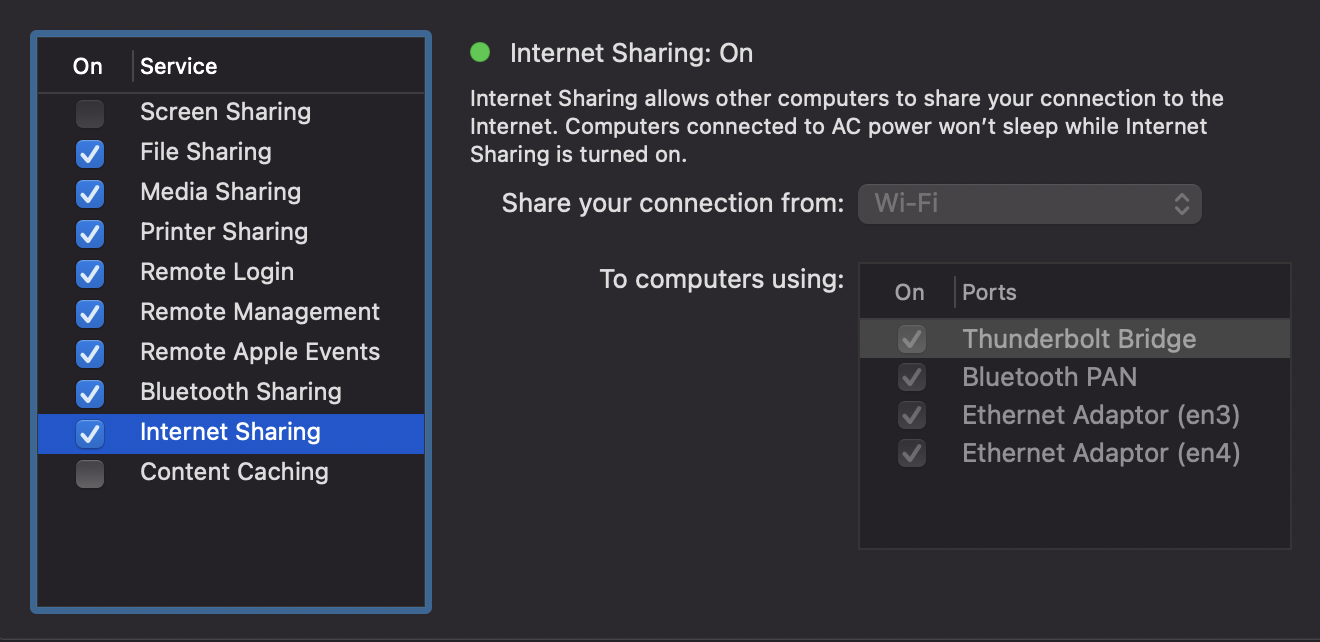Viewport: 1320px width, 642px height.
Task: Toggle the Bluetooth PAN port checkbox
Action: [x=911, y=377]
